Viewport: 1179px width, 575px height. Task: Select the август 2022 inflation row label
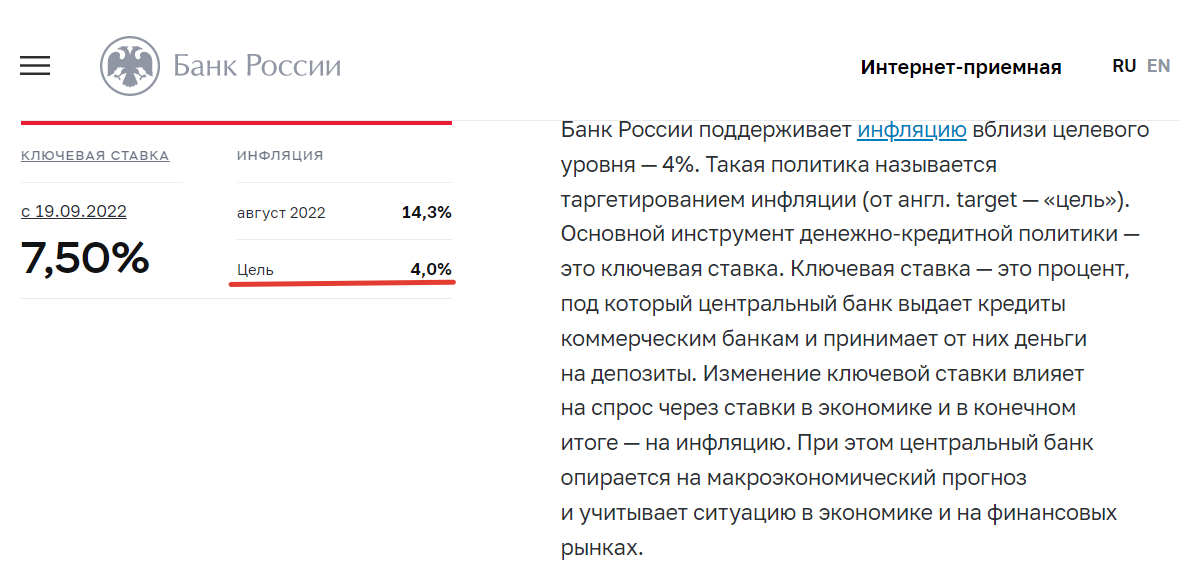pos(281,213)
